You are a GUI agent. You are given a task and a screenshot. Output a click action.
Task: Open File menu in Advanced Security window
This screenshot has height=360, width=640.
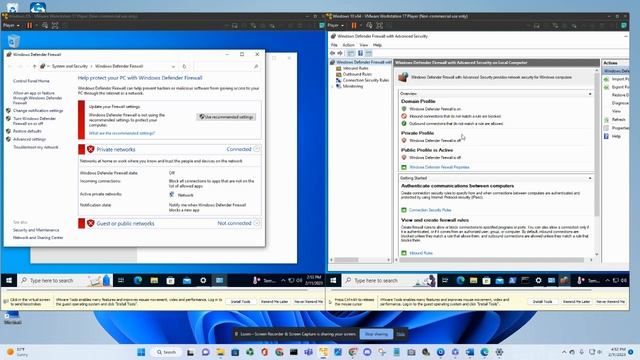(x=334, y=45)
